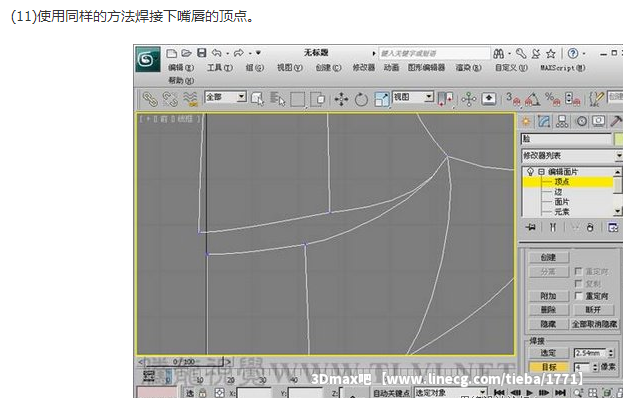This screenshot has height=398, width=623.
Task: Open 组(G) menu
Action: coord(255,68)
